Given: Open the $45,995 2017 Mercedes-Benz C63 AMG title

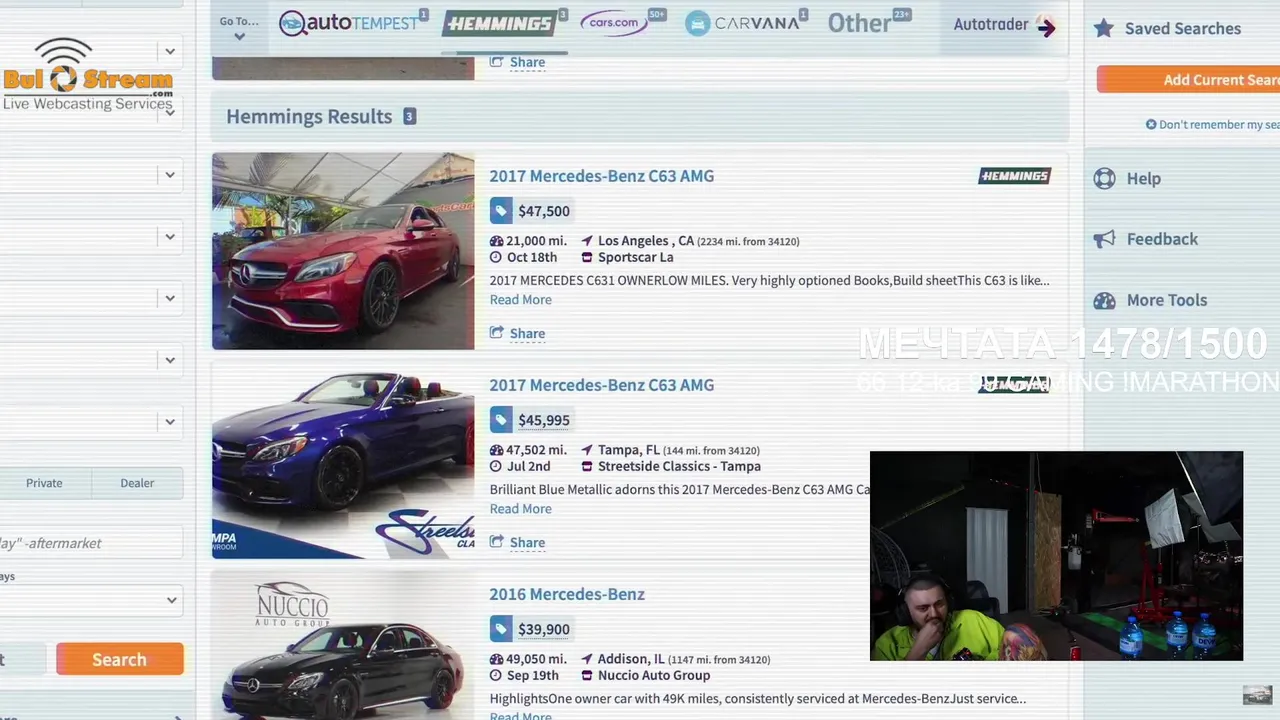Looking at the screenshot, I should point(601,385).
